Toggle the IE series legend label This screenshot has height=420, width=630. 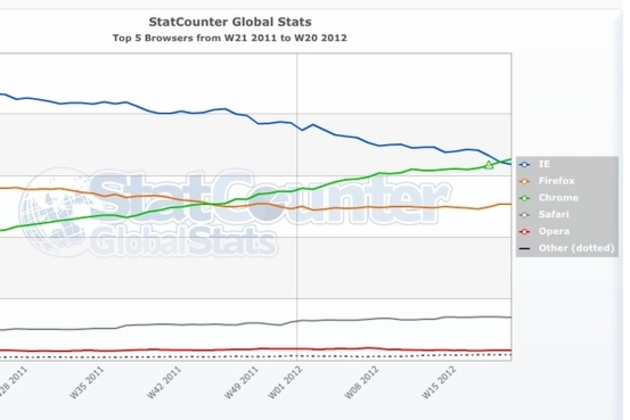(x=544, y=165)
